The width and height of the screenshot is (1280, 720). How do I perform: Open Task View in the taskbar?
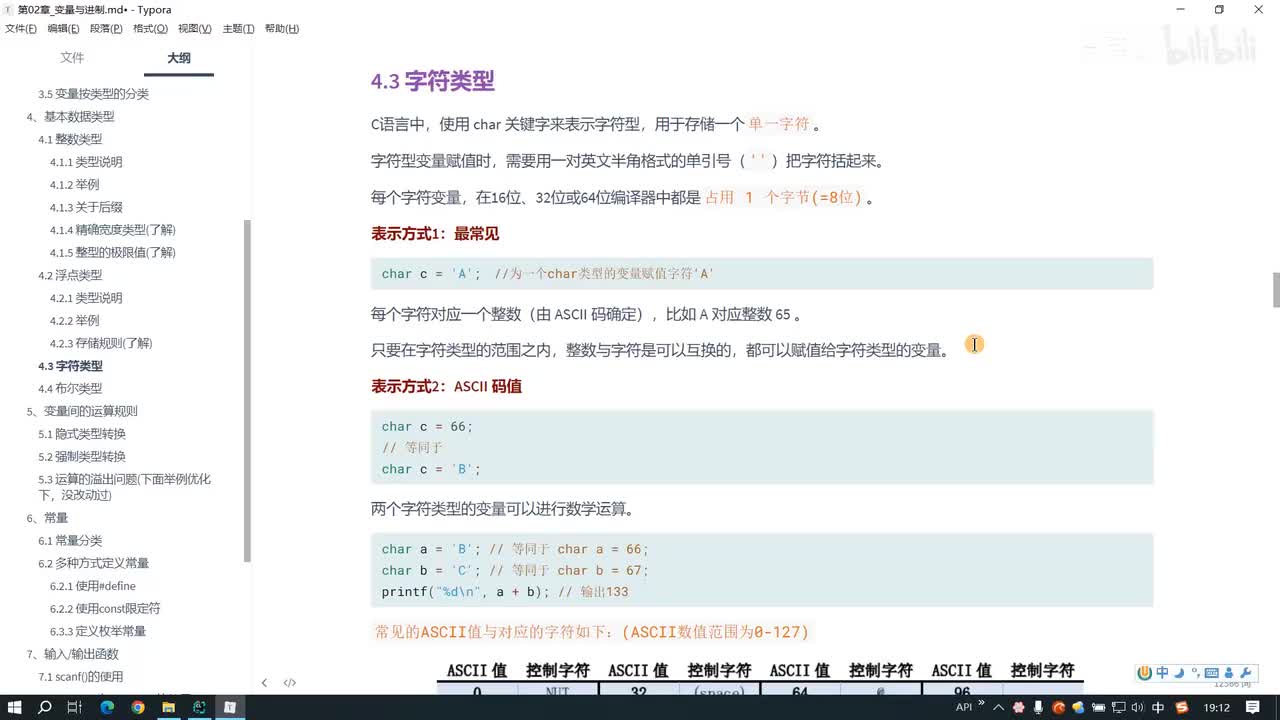click(x=75, y=707)
